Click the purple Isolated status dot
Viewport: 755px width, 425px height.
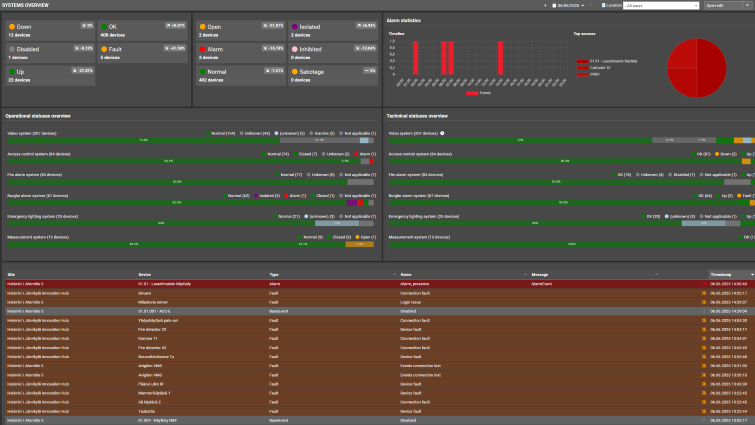point(295,27)
